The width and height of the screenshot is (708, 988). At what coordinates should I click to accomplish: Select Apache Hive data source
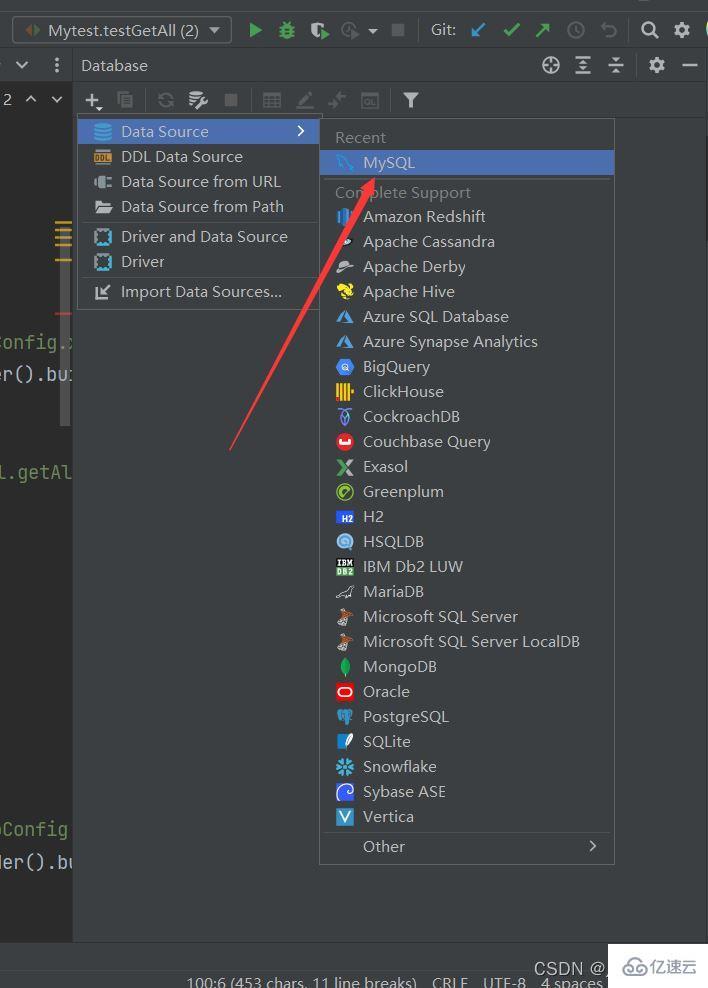[x=467, y=292]
